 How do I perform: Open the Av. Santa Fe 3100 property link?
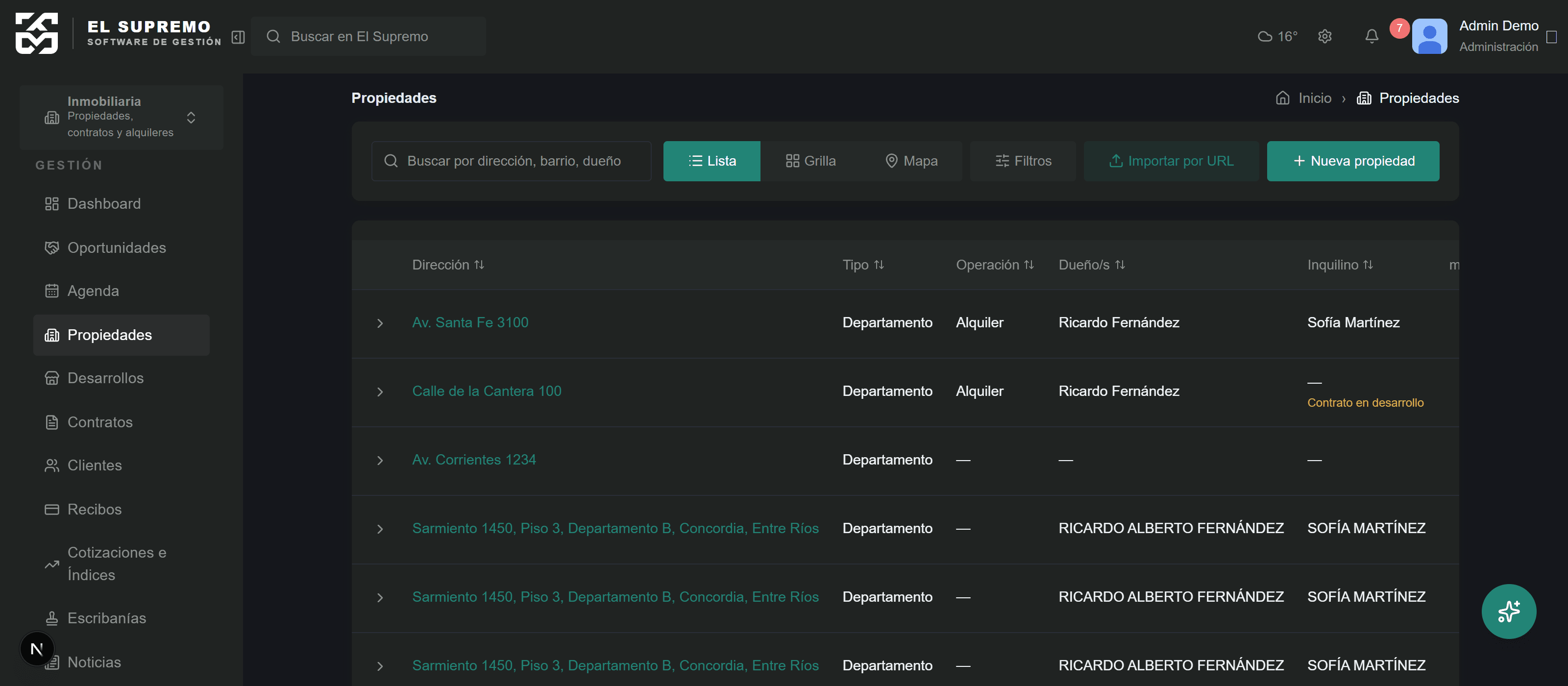click(470, 322)
